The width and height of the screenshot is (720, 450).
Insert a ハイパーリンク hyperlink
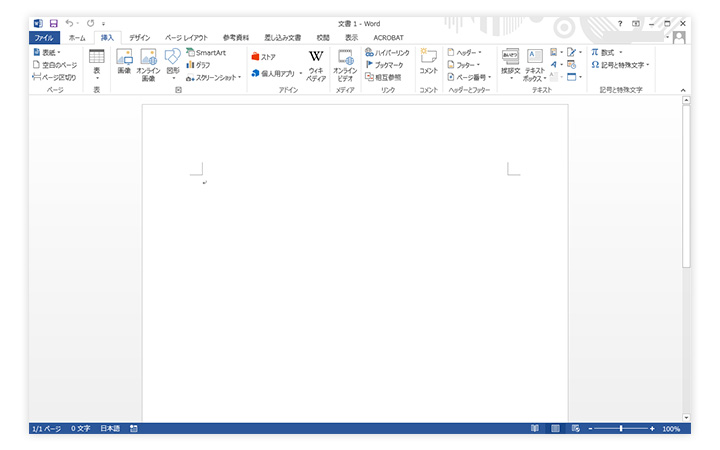(x=387, y=52)
